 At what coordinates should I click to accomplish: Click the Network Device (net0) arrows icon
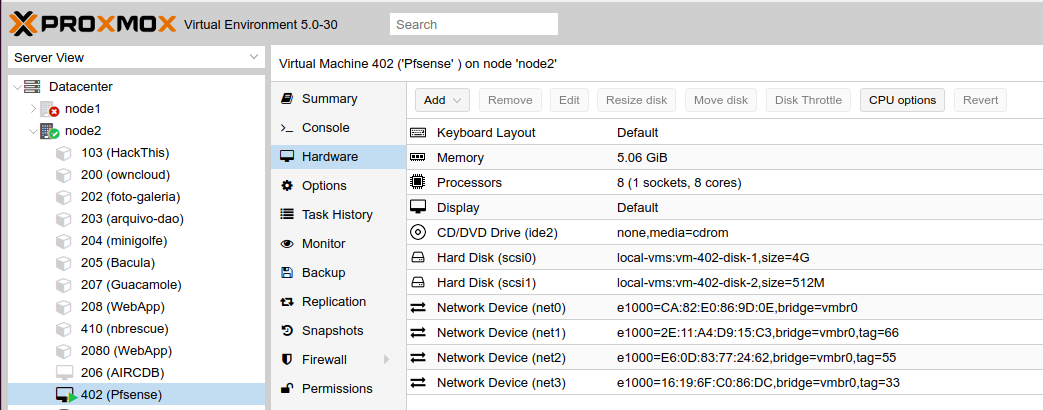pyautogui.click(x=418, y=308)
